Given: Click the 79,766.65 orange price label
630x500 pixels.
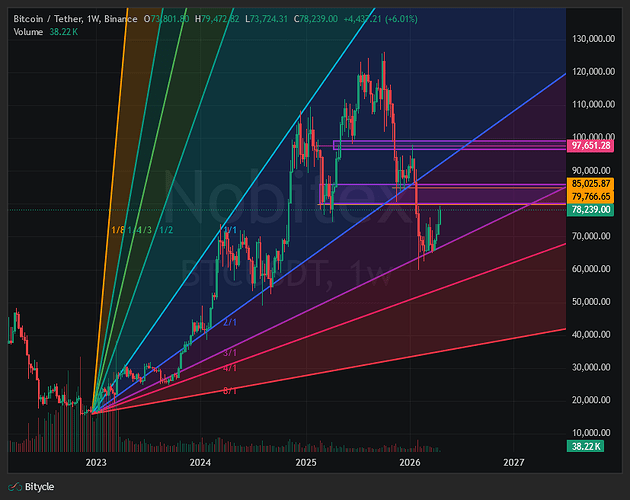Looking at the screenshot, I should coord(590,197).
